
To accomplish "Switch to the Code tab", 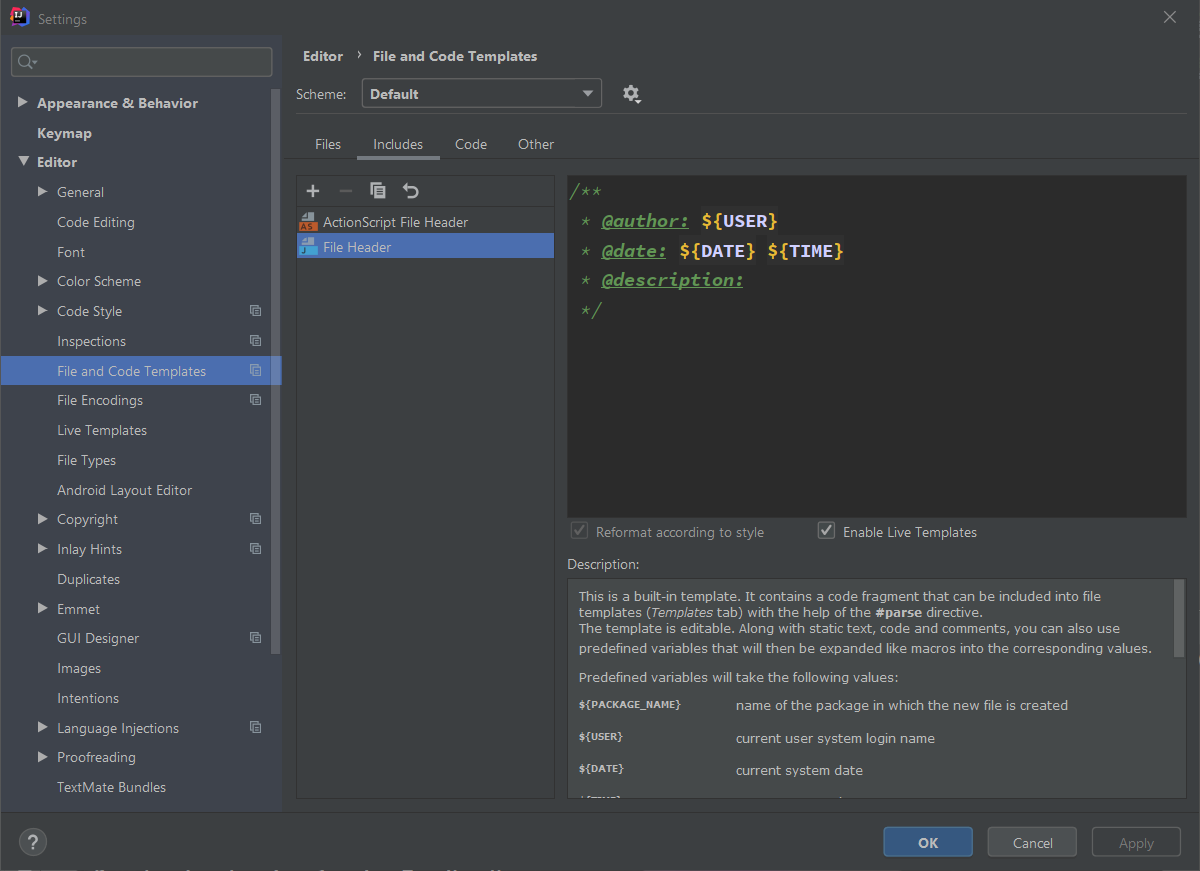I will [470, 144].
